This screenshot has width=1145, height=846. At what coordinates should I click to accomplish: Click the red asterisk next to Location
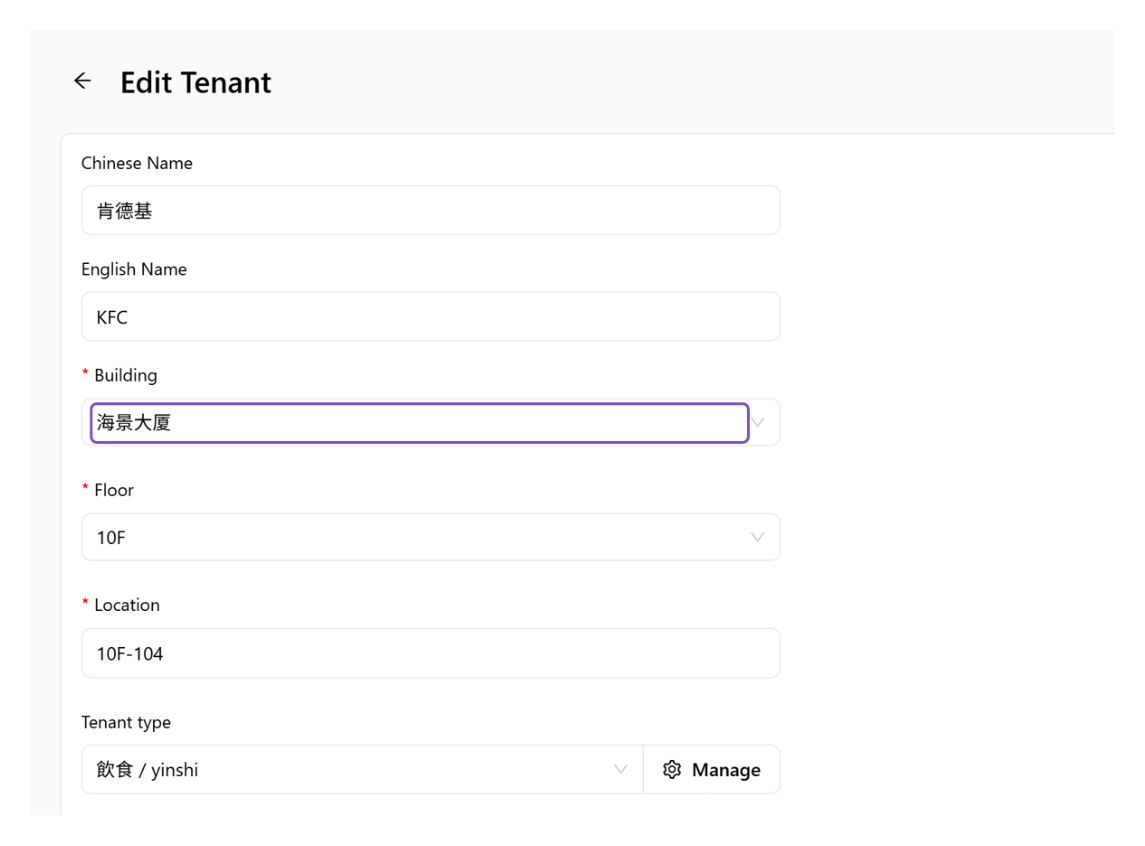[85, 602]
